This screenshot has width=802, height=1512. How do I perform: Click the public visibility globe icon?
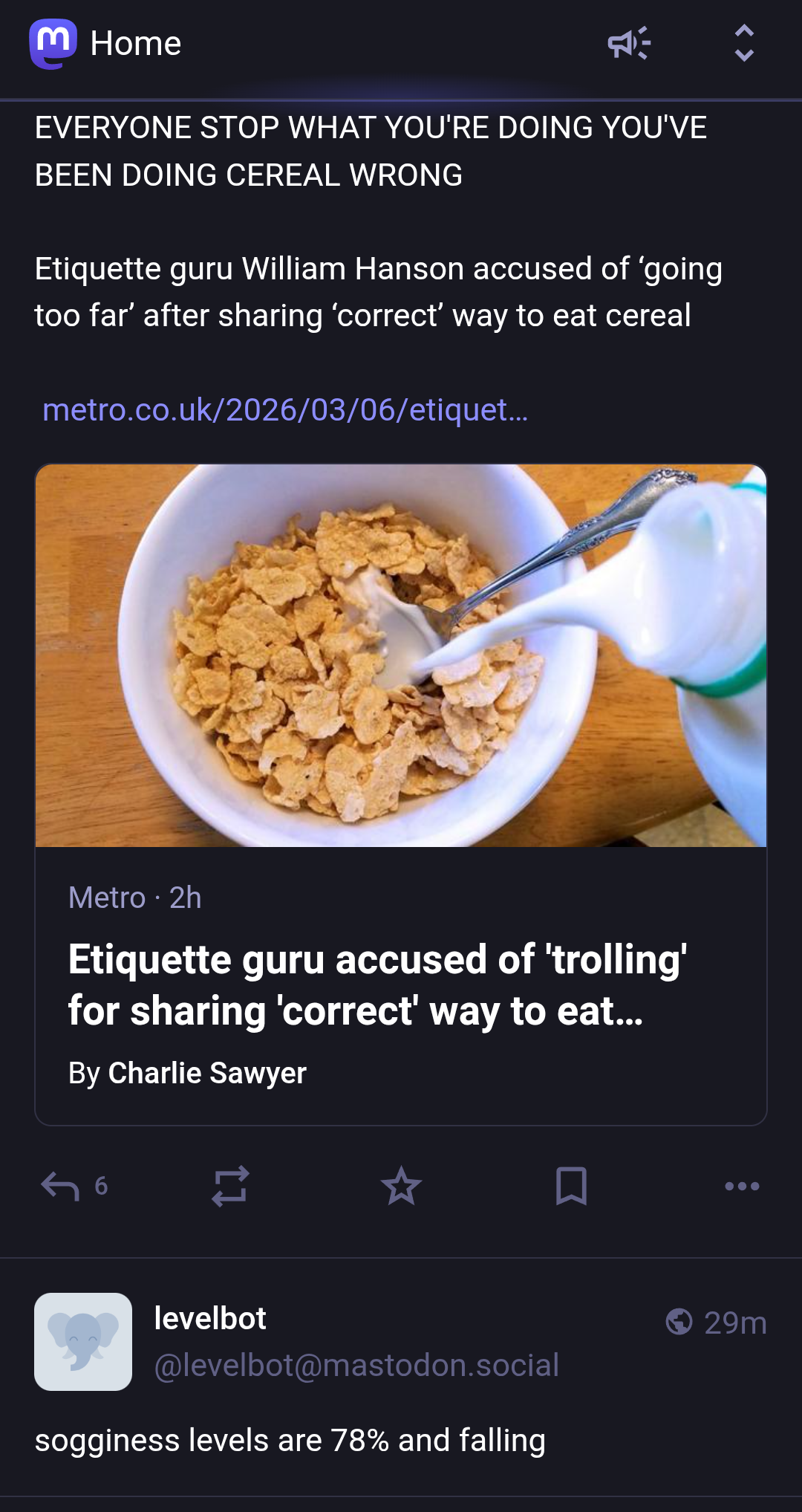coord(679,1322)
